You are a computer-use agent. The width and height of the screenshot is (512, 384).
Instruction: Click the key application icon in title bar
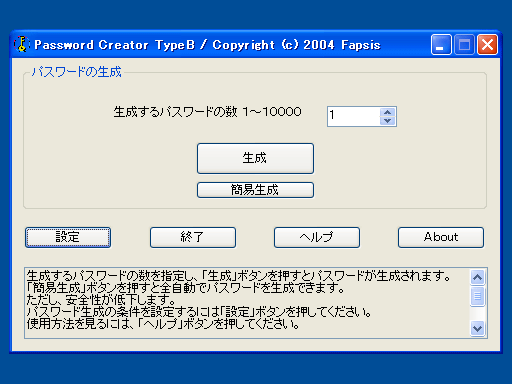click(22, 44)
